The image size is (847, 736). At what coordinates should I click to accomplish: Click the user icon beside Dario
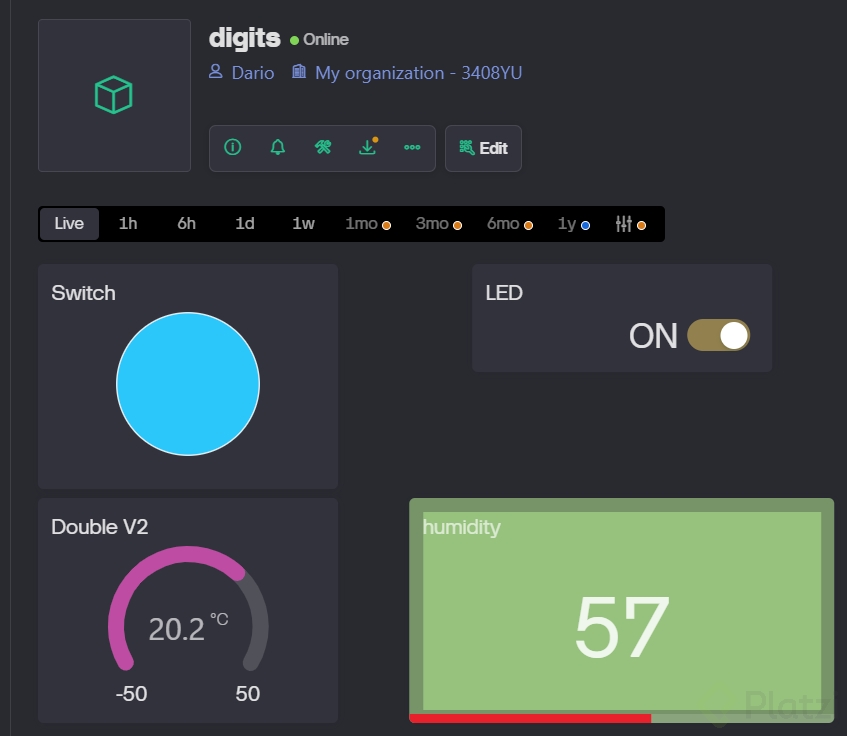[x=216, y=71]
